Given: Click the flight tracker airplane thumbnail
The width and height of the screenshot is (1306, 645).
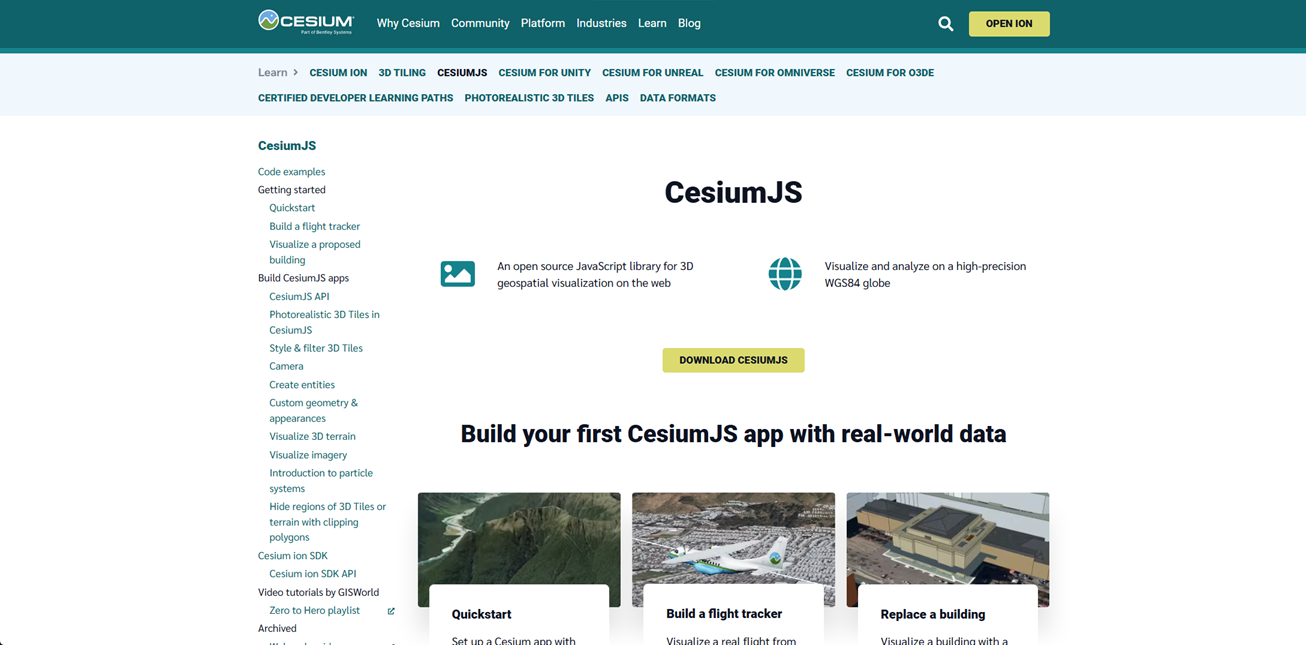Looking at the screenshot, I should pos(733,538).
